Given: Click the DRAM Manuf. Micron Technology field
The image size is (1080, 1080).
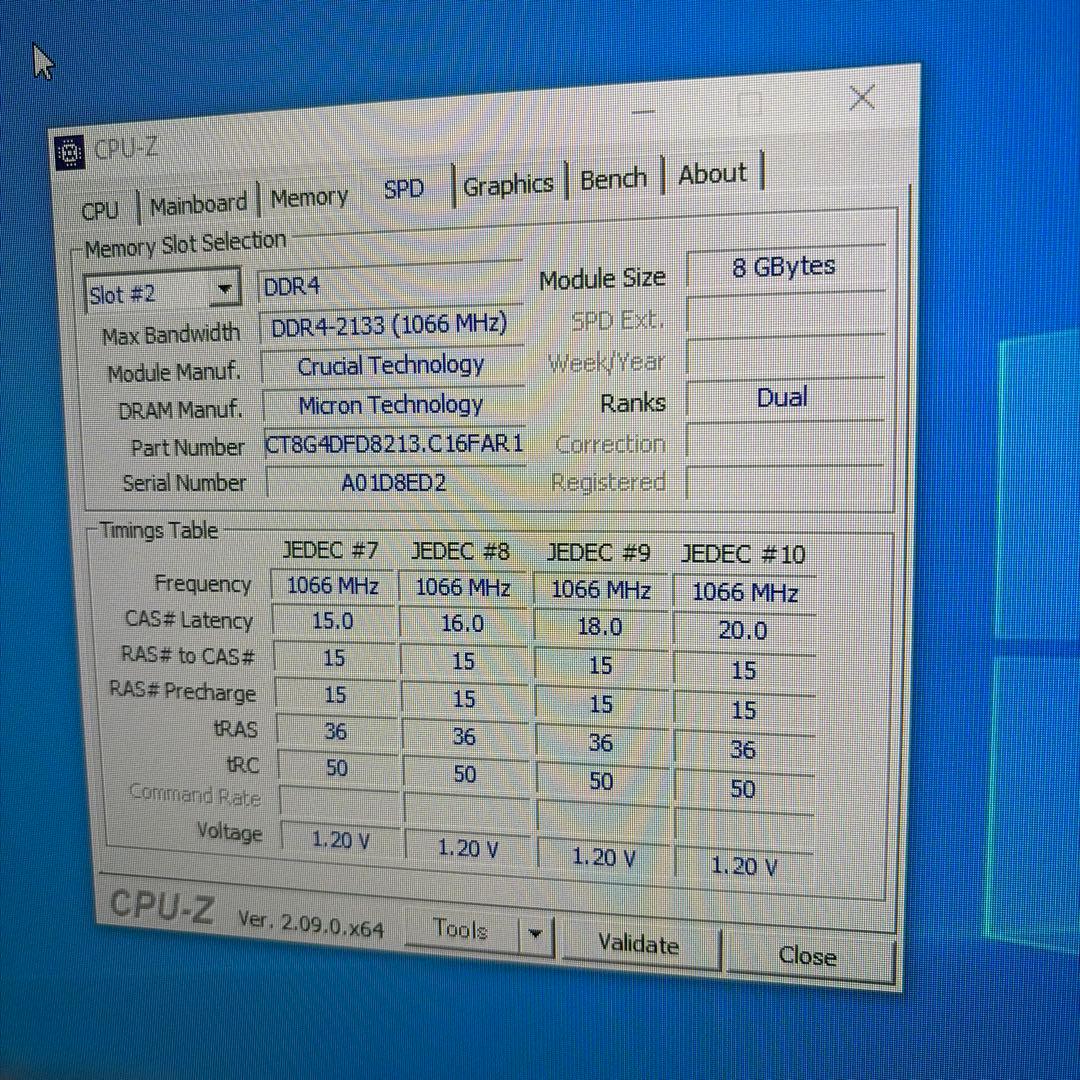Looking at the screenshot, I should (x=391, y=404).
